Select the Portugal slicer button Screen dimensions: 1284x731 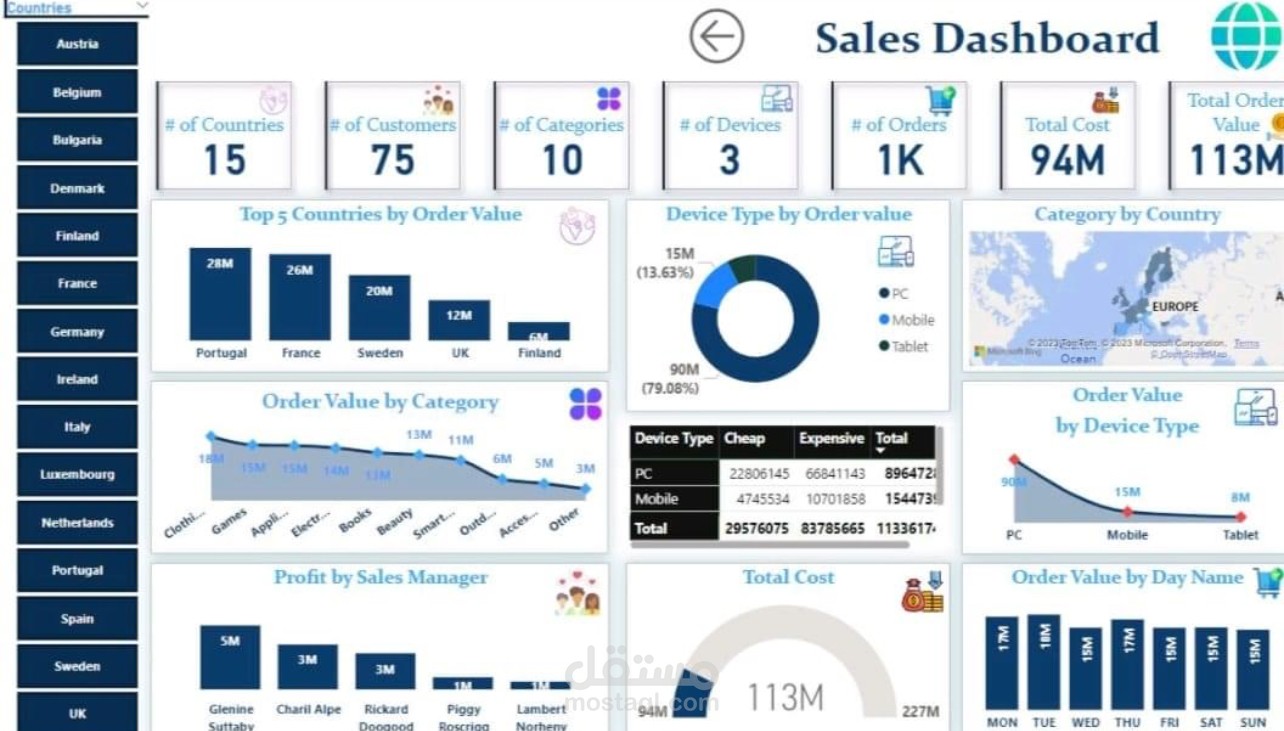tap(77, 570)
